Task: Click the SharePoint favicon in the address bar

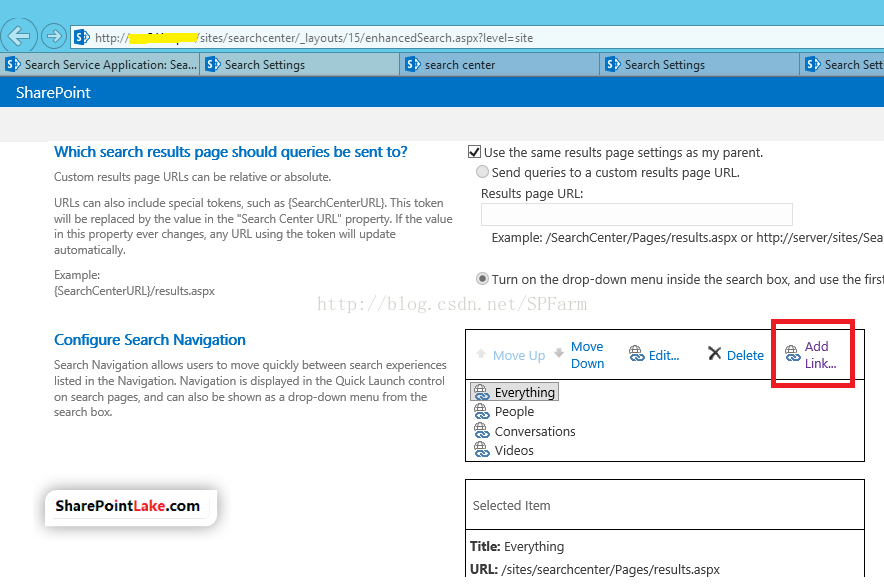Action: tap(82, 37)
